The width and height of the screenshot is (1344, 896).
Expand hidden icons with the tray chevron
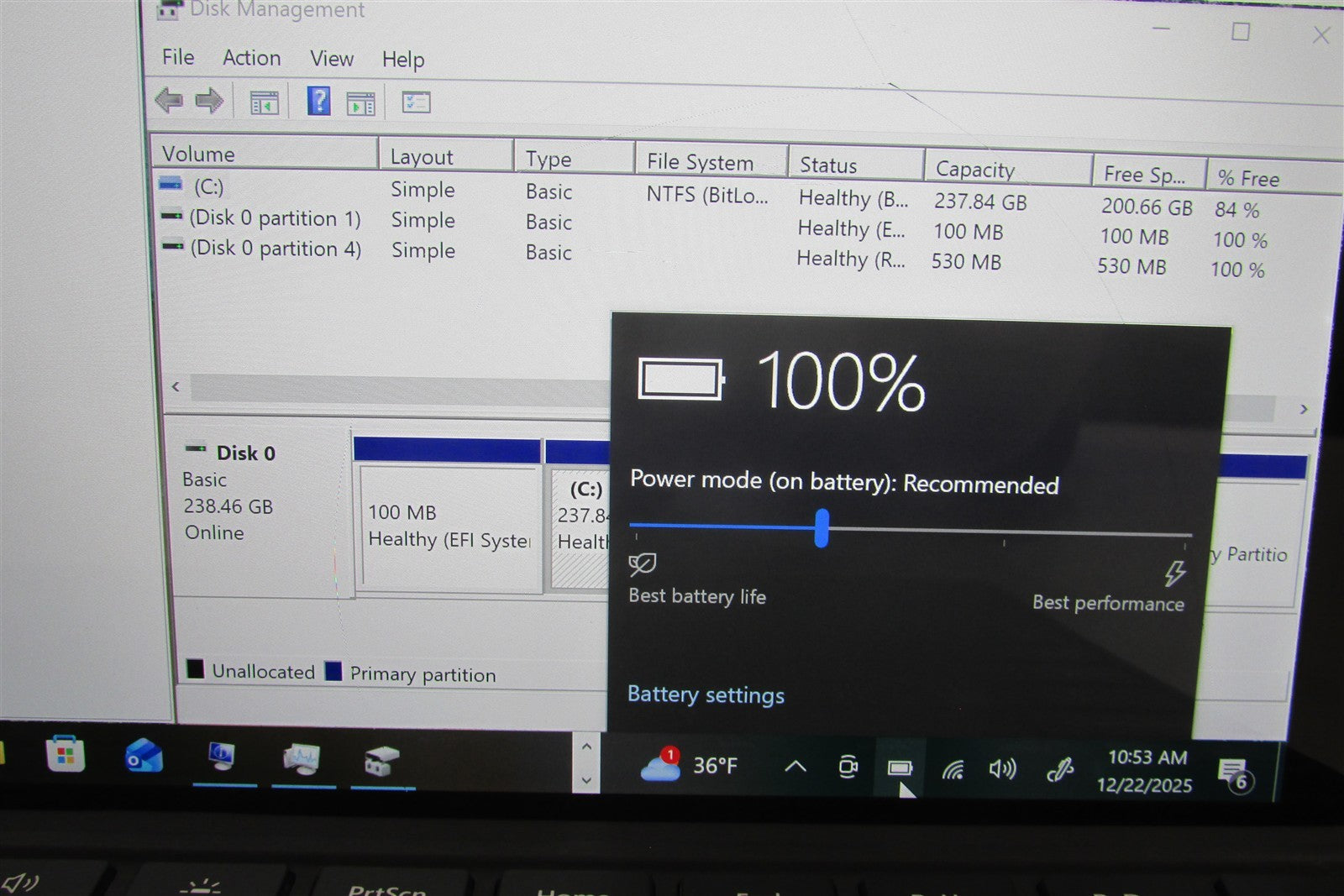(x=796, y=767)
